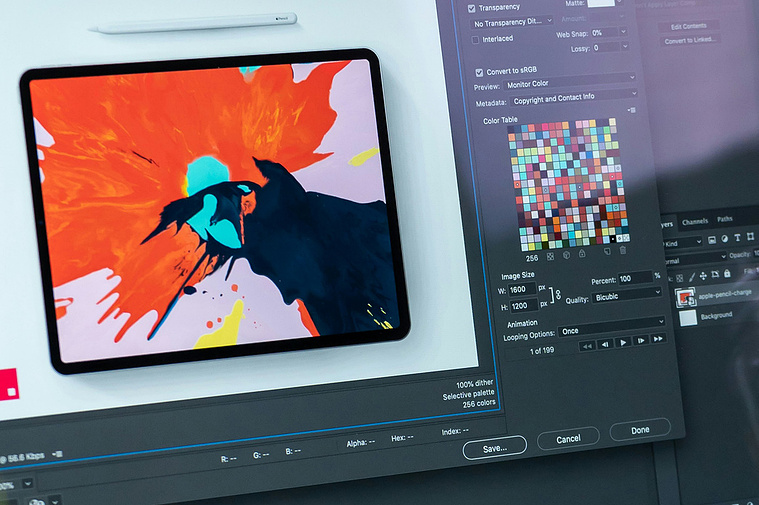Enable the Transparency checkbox
The image size is (759, 505).
[x=471, y=8]
